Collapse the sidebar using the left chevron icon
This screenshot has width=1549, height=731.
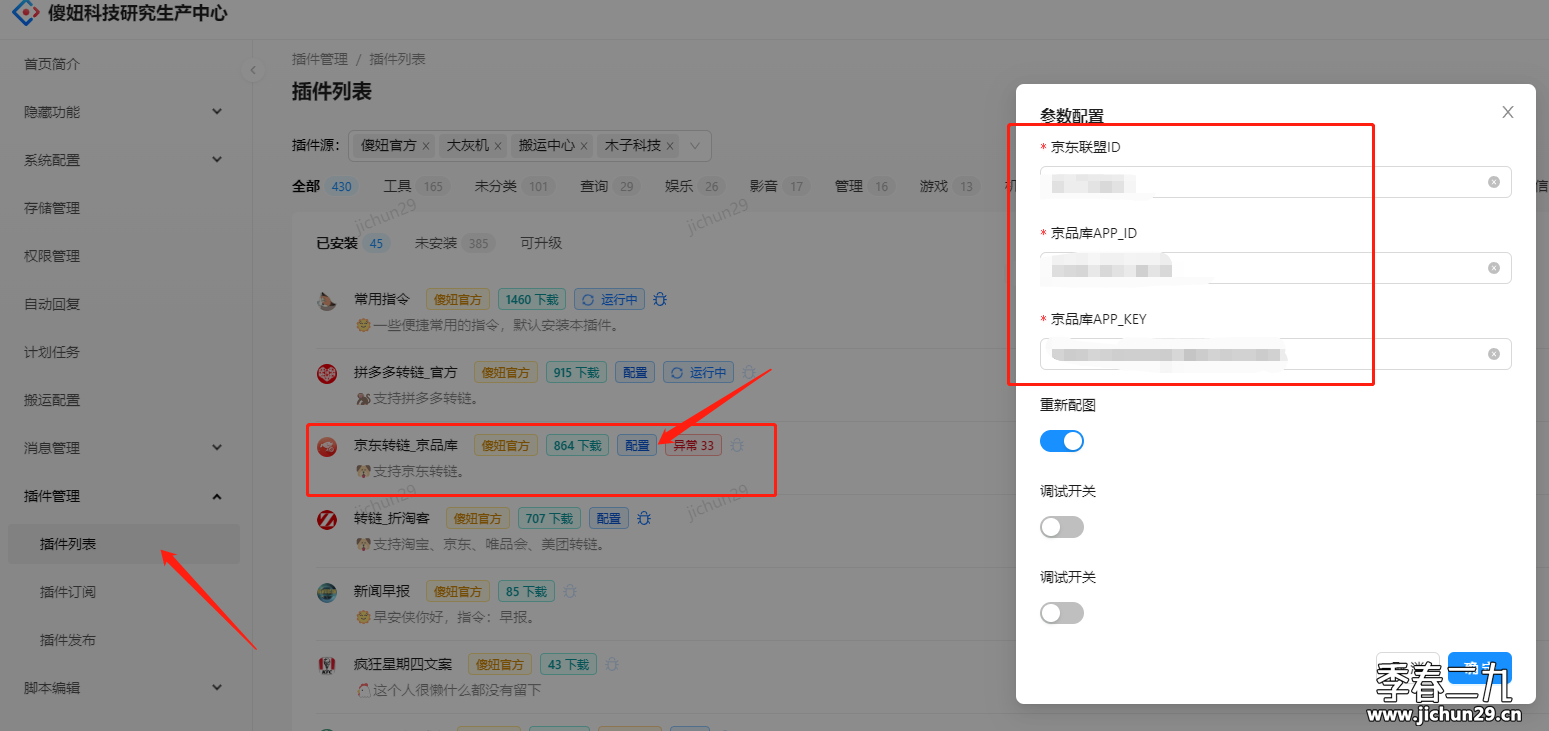point(253,70)
